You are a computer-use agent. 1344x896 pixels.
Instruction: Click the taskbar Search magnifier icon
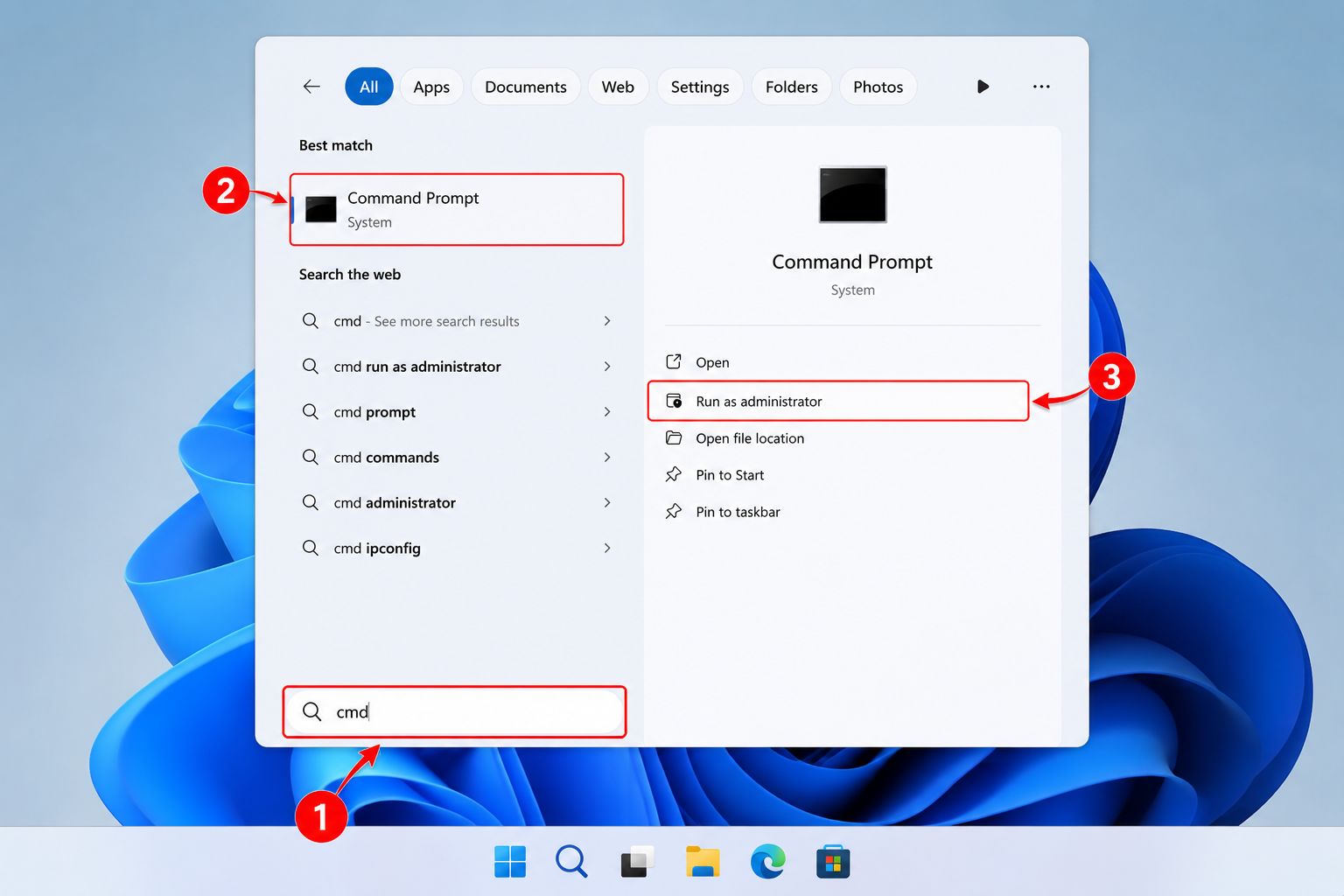pos(571,862)
